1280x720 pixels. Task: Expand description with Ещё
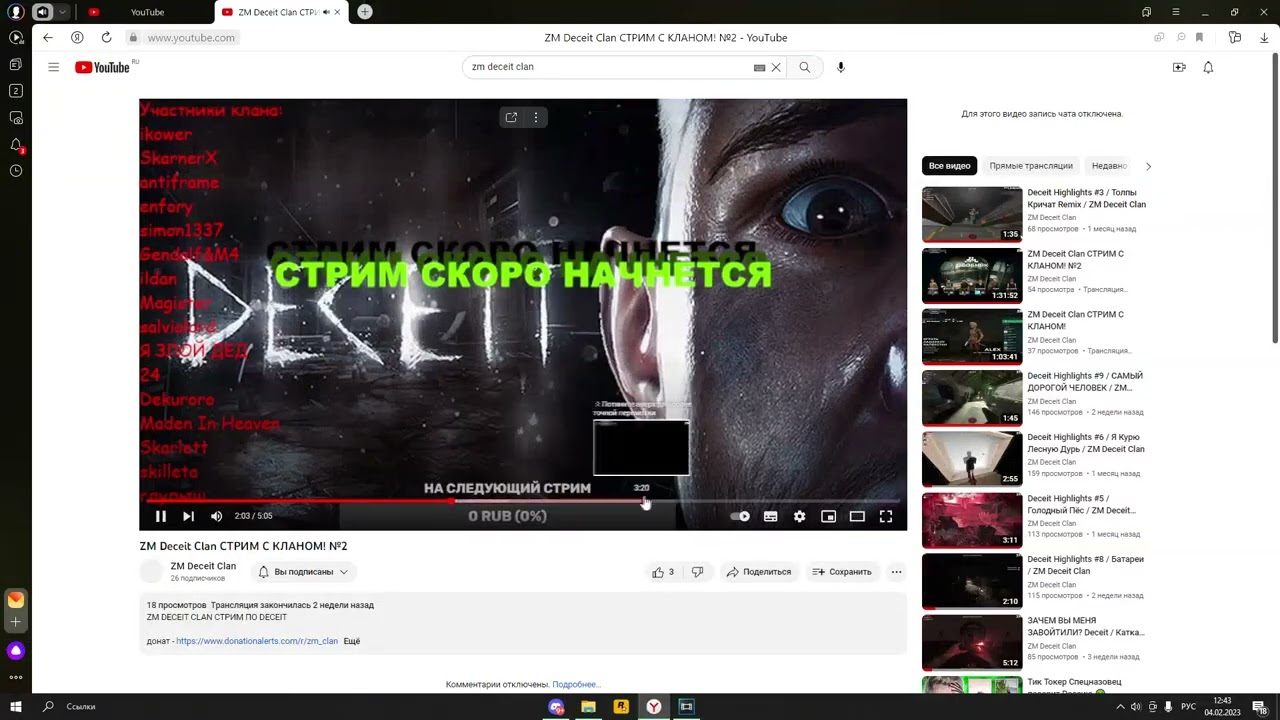point(352,641)
